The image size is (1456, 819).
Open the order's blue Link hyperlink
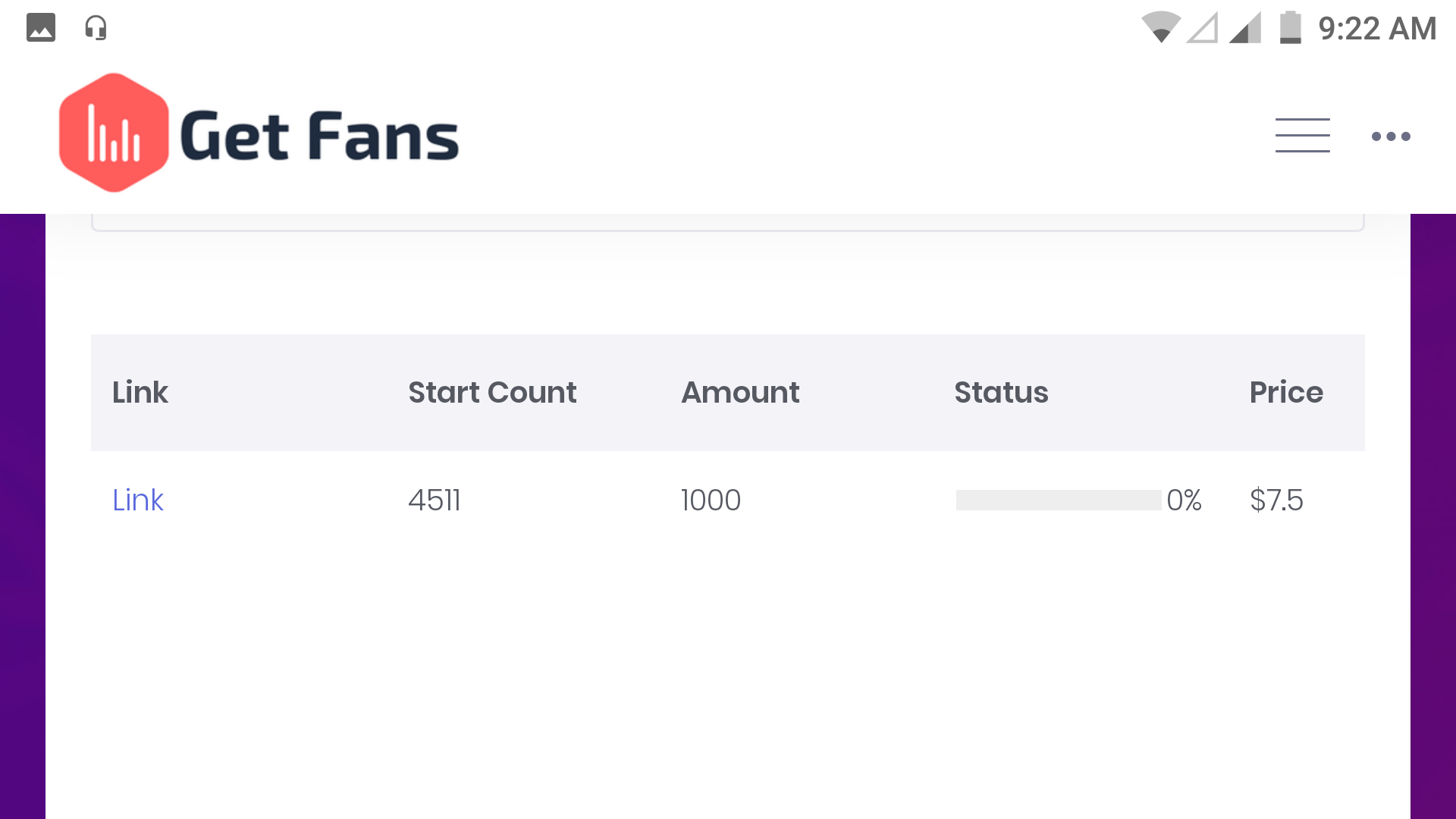click(x=137, y=500)
